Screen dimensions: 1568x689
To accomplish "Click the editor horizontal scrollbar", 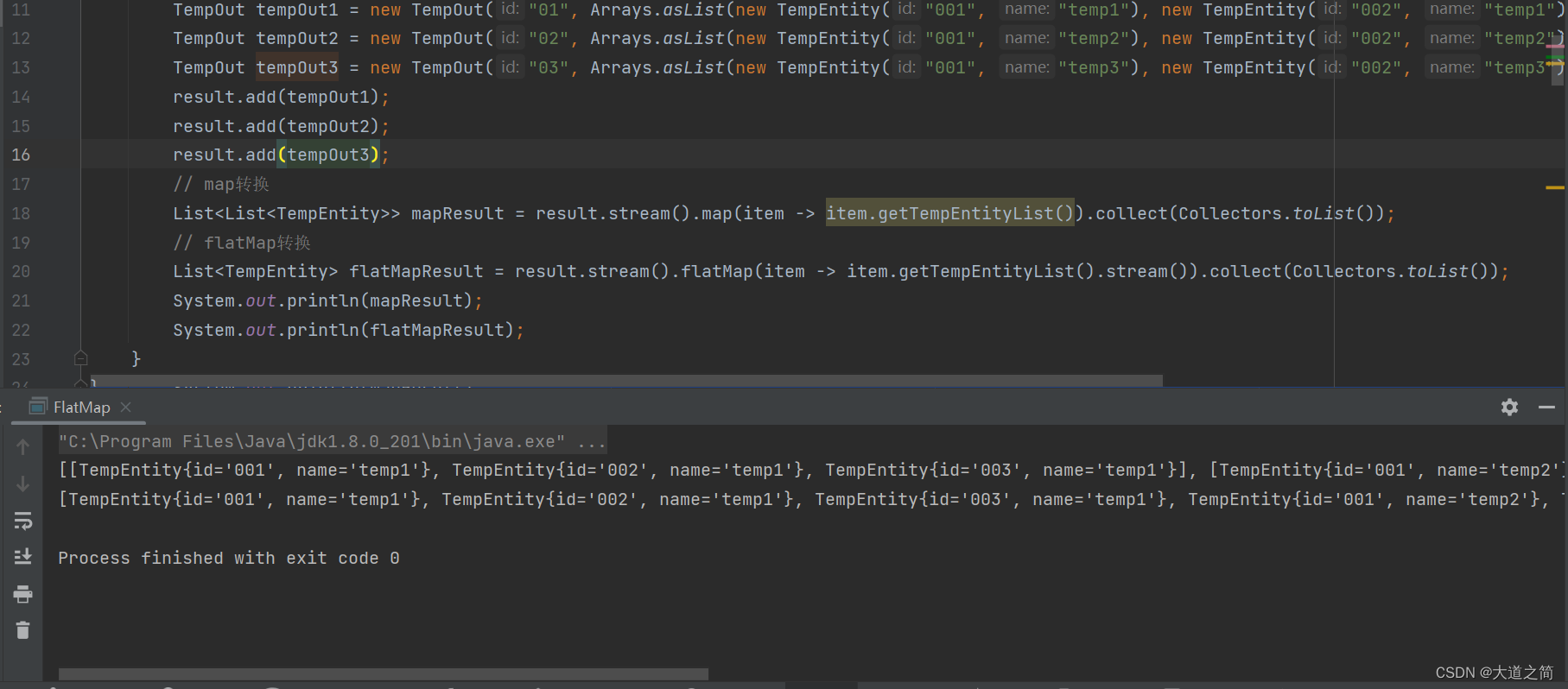I will tap(626, 380).
